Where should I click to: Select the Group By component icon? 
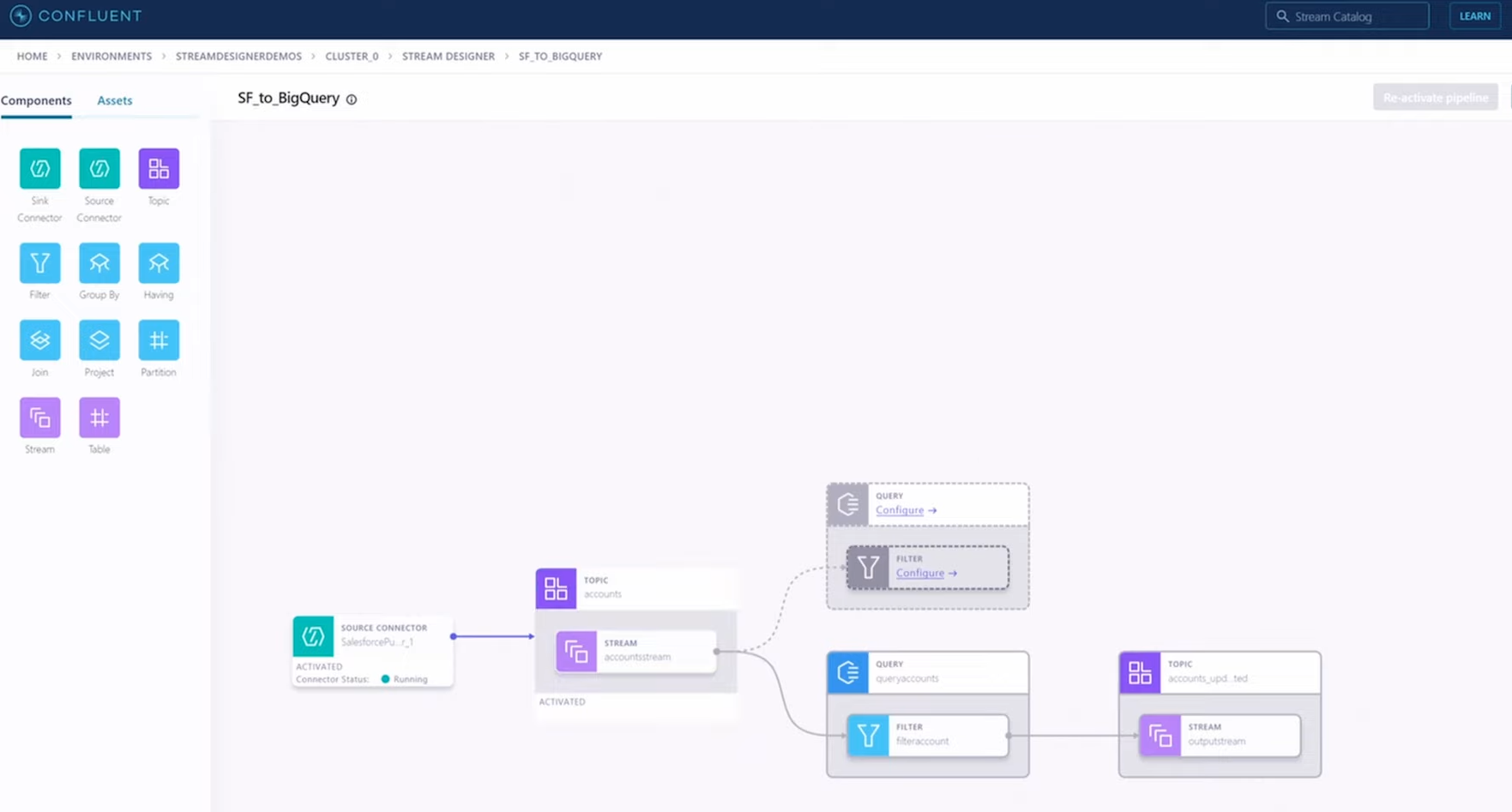pyautogui.click(x=99, y=262)
